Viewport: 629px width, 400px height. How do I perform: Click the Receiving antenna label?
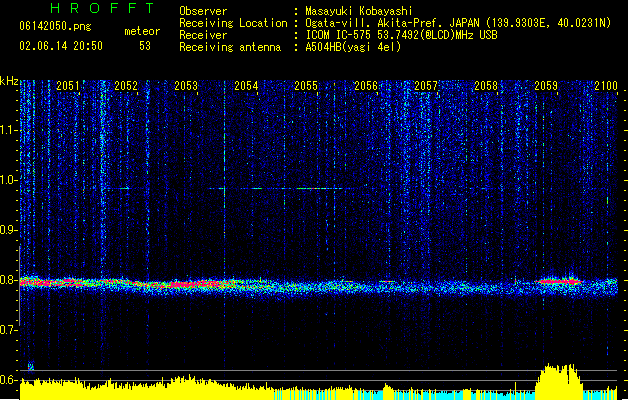point(230,47)
